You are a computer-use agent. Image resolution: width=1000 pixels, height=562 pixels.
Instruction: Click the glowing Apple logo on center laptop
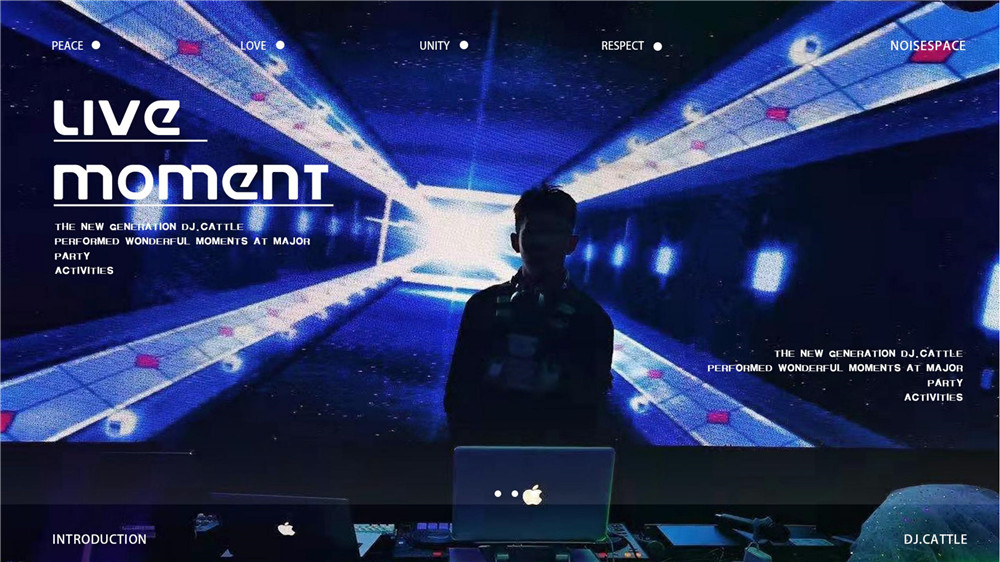[533, 494]
